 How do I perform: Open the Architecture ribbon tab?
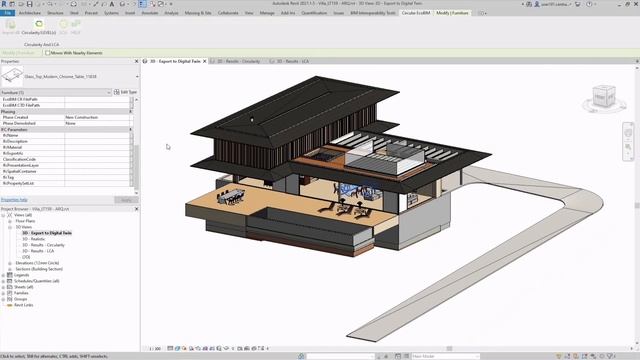click(x=30, y=13)
